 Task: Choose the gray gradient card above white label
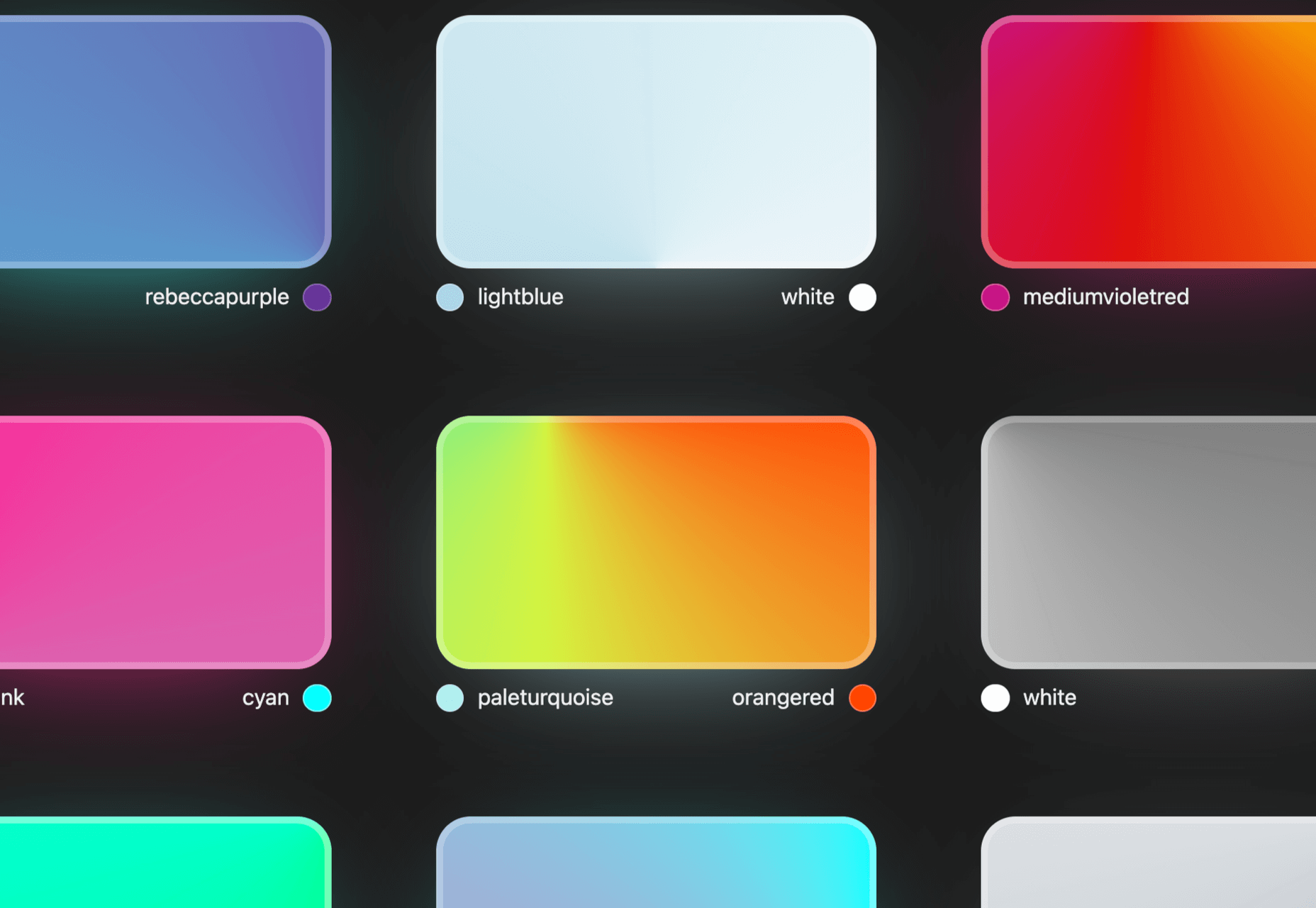1149,543
